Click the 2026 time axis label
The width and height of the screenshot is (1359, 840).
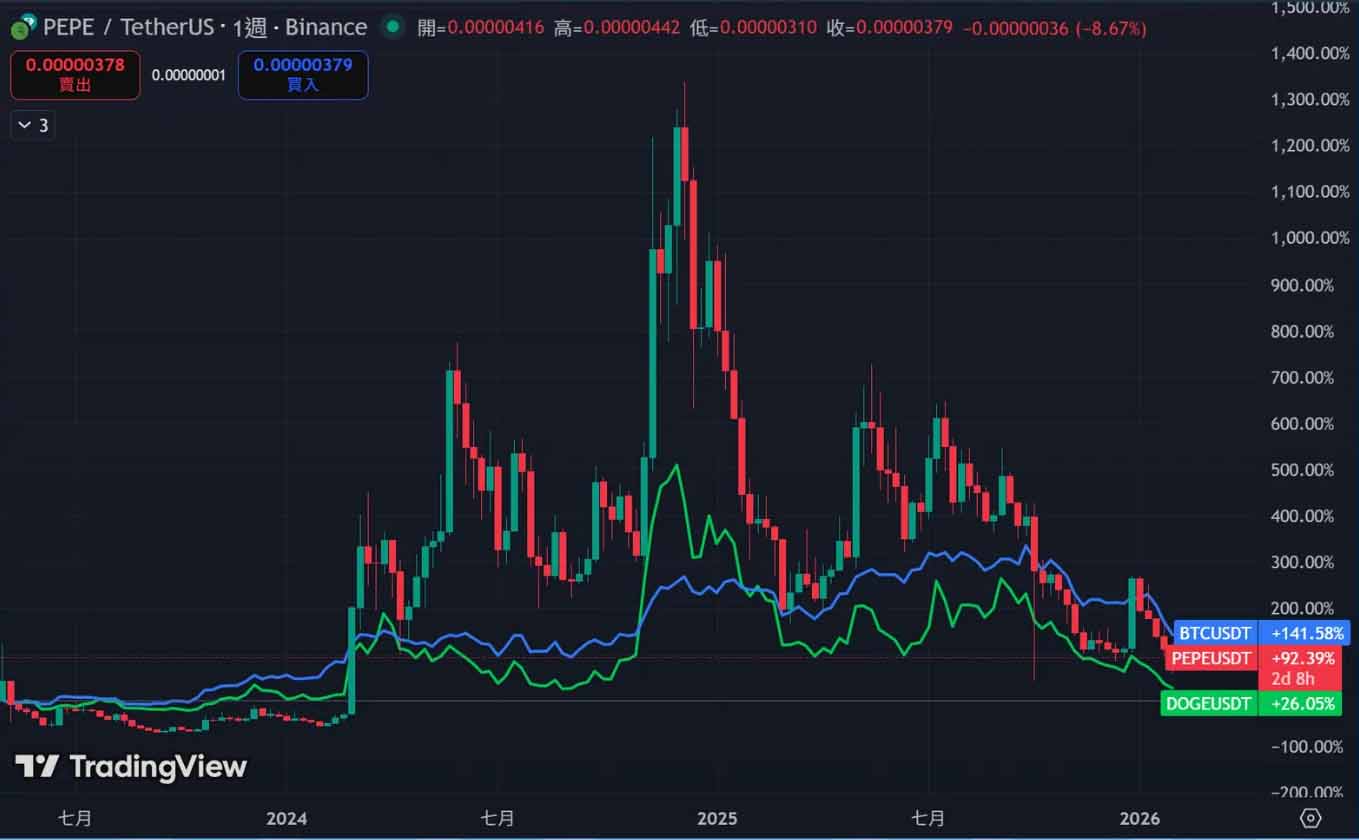1140,818
